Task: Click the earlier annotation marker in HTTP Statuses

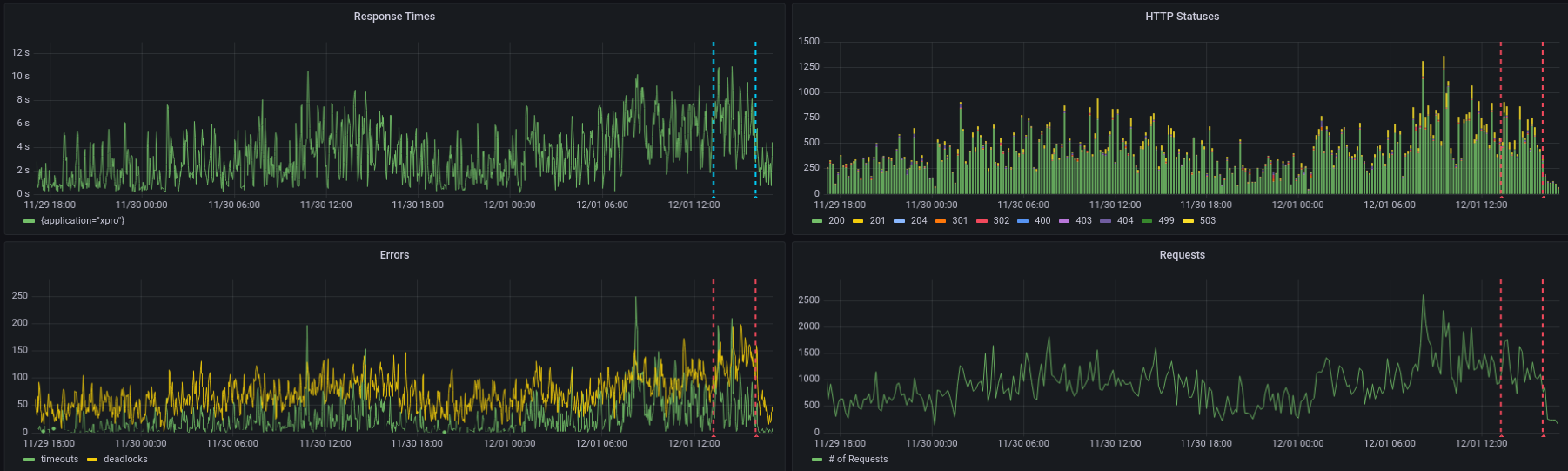Action: 1501,197
